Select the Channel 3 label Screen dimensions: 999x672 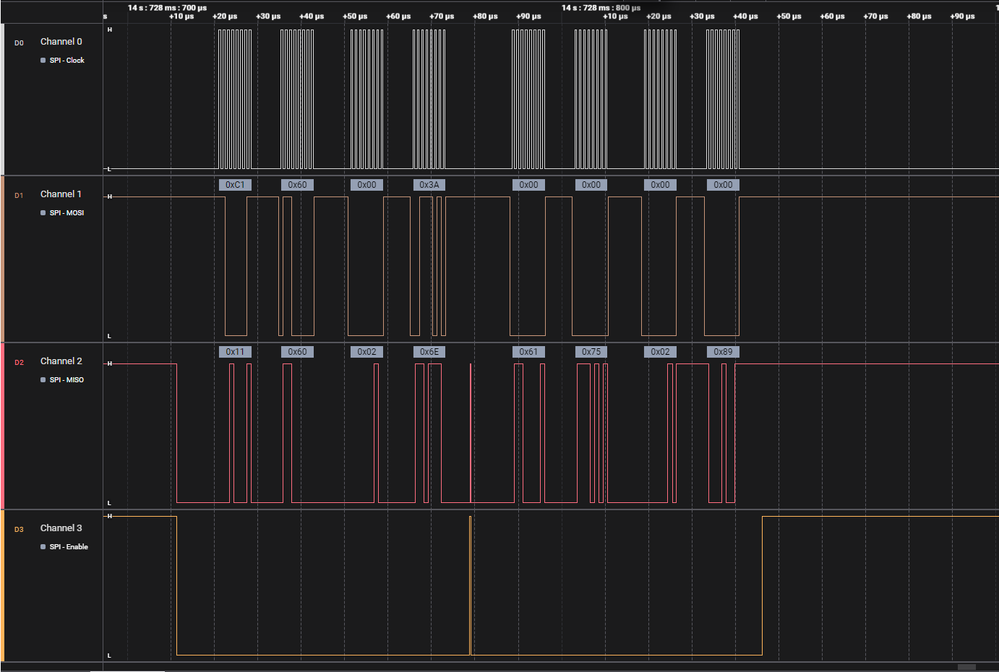coord(61,527)
